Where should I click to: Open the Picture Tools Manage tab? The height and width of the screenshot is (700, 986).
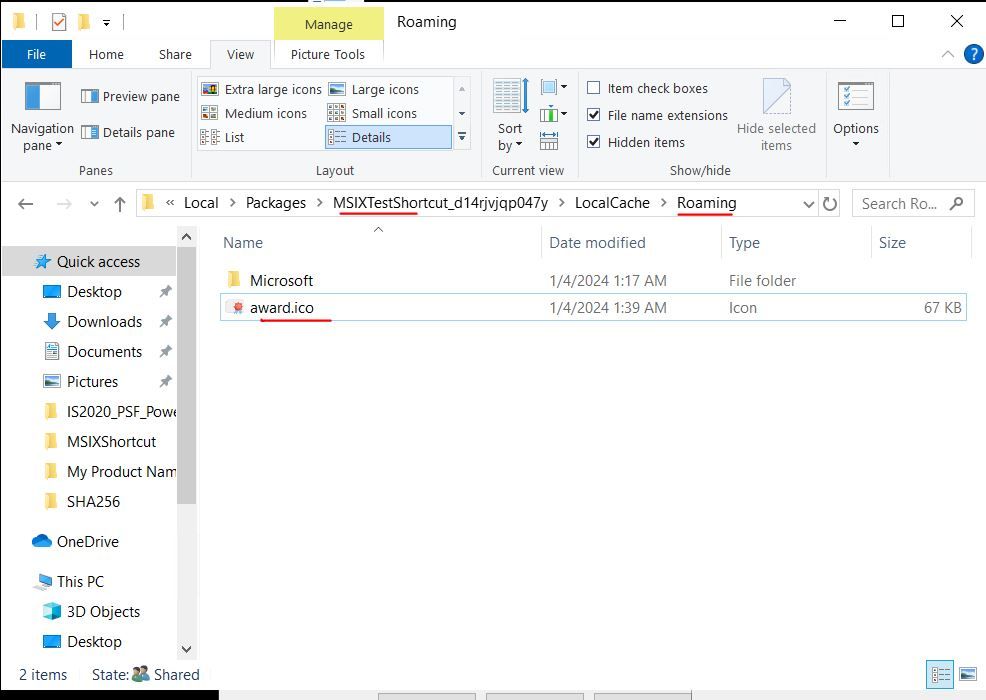coord(329,22)
